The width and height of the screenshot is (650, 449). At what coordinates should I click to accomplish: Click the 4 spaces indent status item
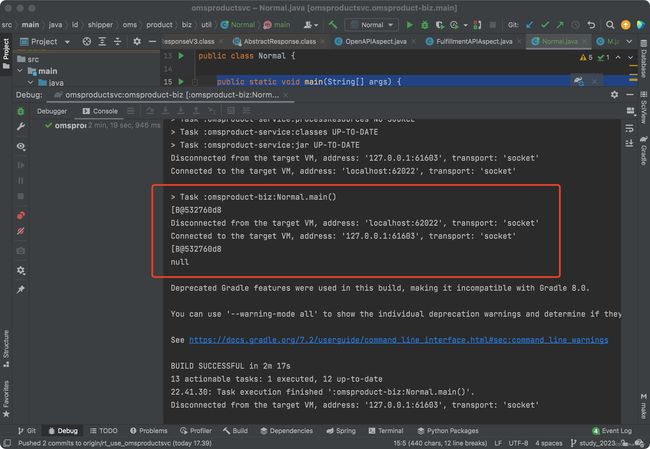pos(549,443)
